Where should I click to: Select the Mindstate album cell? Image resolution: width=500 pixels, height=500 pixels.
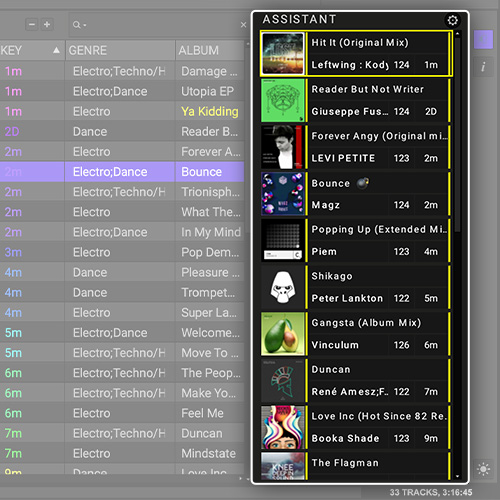[x=210, y=453]
